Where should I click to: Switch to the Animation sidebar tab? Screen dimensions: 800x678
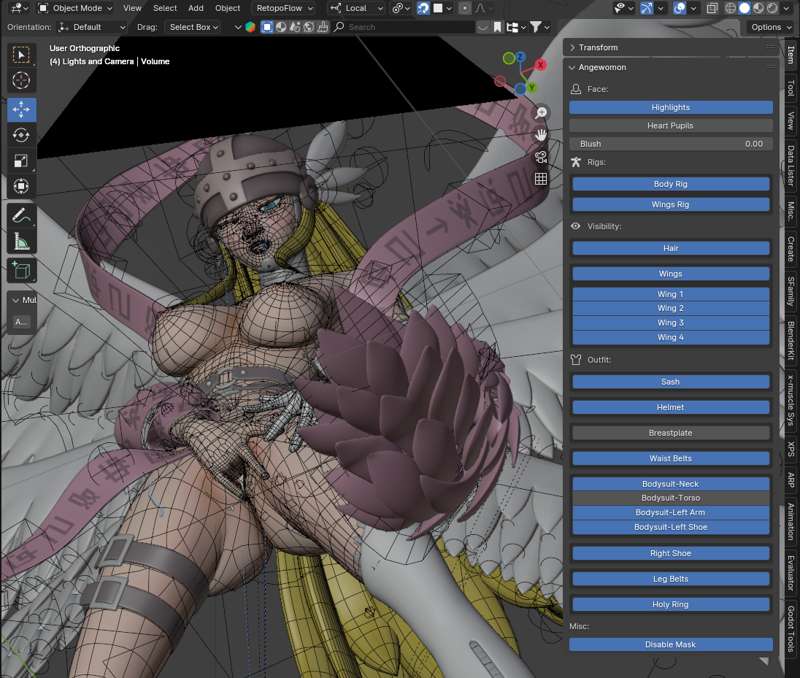791,521
